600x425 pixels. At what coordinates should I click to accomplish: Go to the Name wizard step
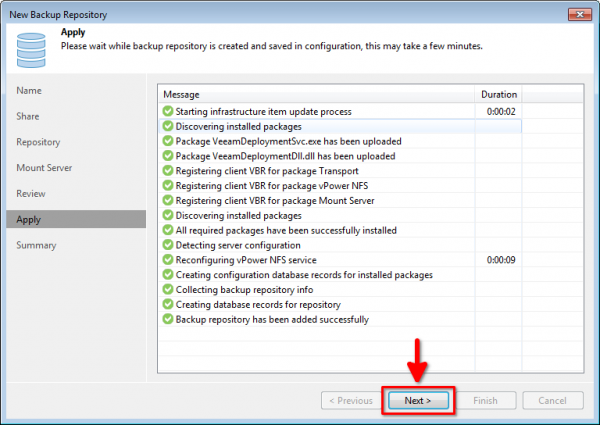(x=29, y=91)
